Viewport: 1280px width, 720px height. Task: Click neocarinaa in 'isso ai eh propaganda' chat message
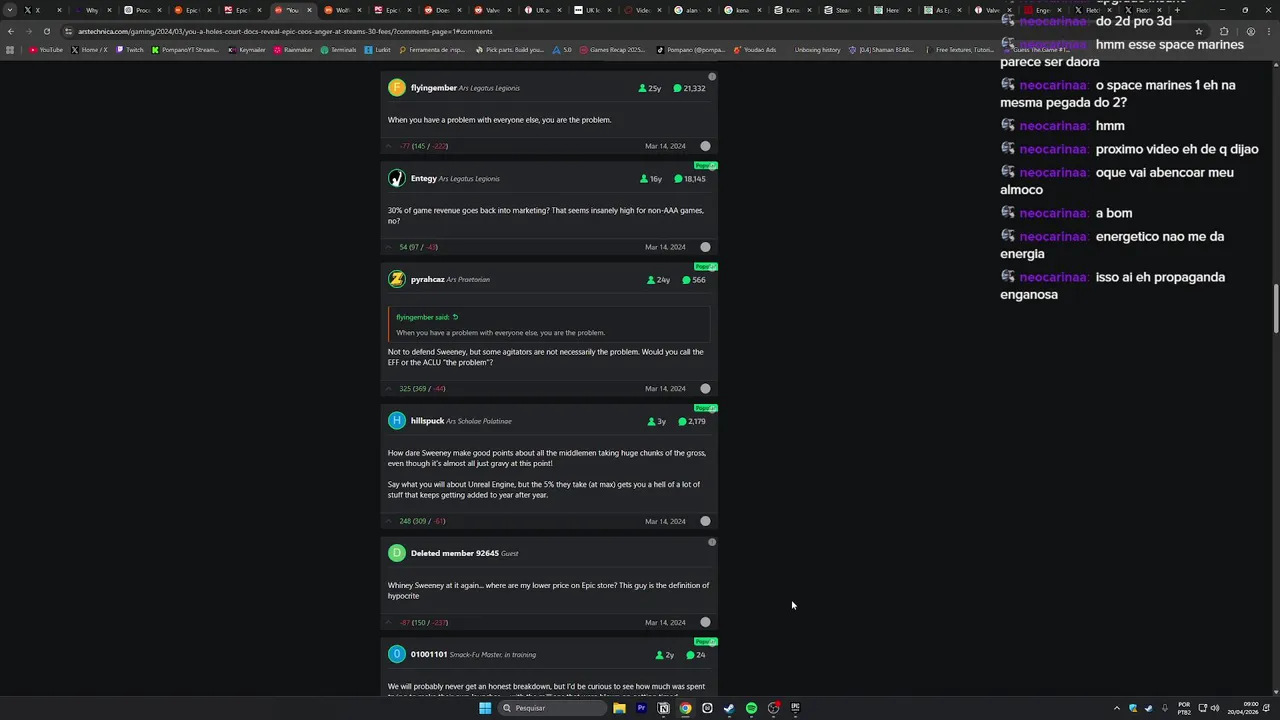1054,277
